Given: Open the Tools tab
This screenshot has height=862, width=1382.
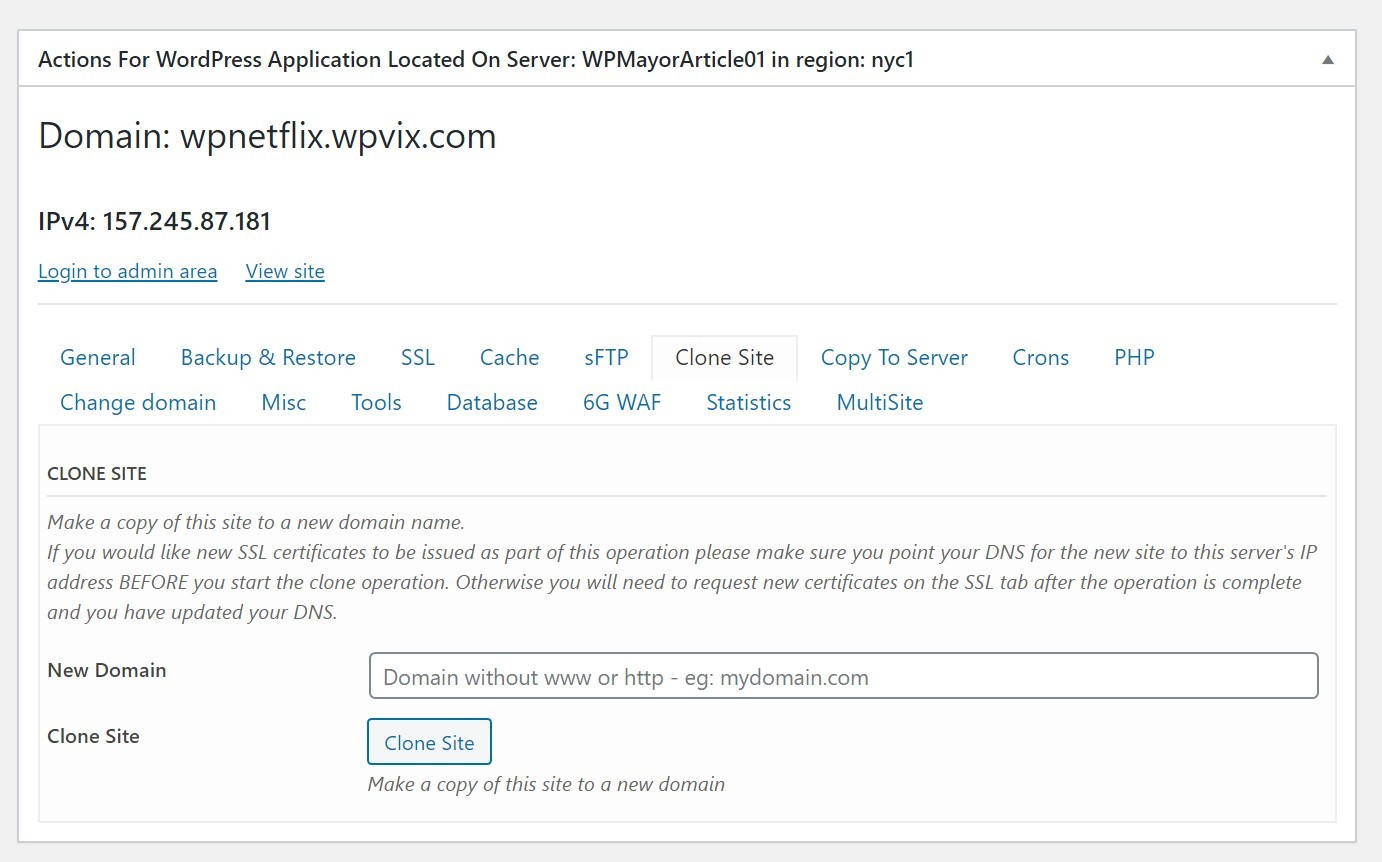Looking at the screenshot, I should [376, 403].
